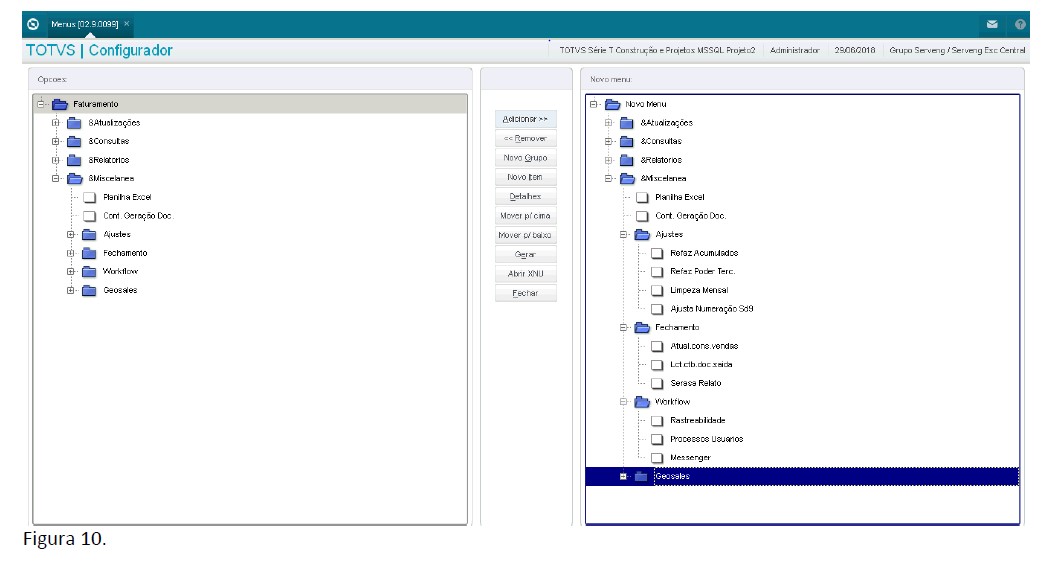Select Atual.cons.vendas item icon
The height and width of the screenshot is (566, 1044).
pyautogui.click(x=657, y=346)
